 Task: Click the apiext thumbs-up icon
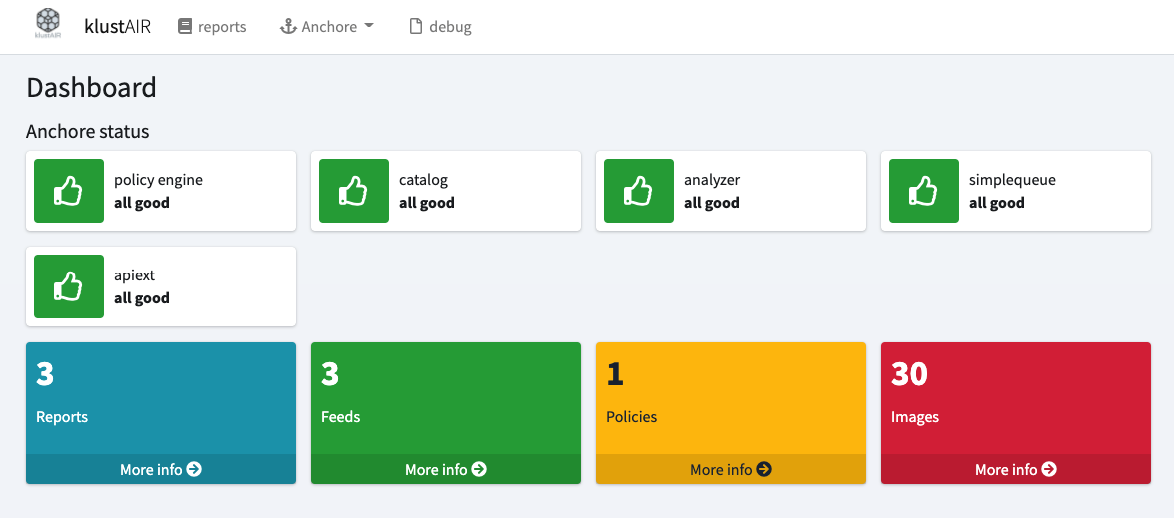click(69, 286)
